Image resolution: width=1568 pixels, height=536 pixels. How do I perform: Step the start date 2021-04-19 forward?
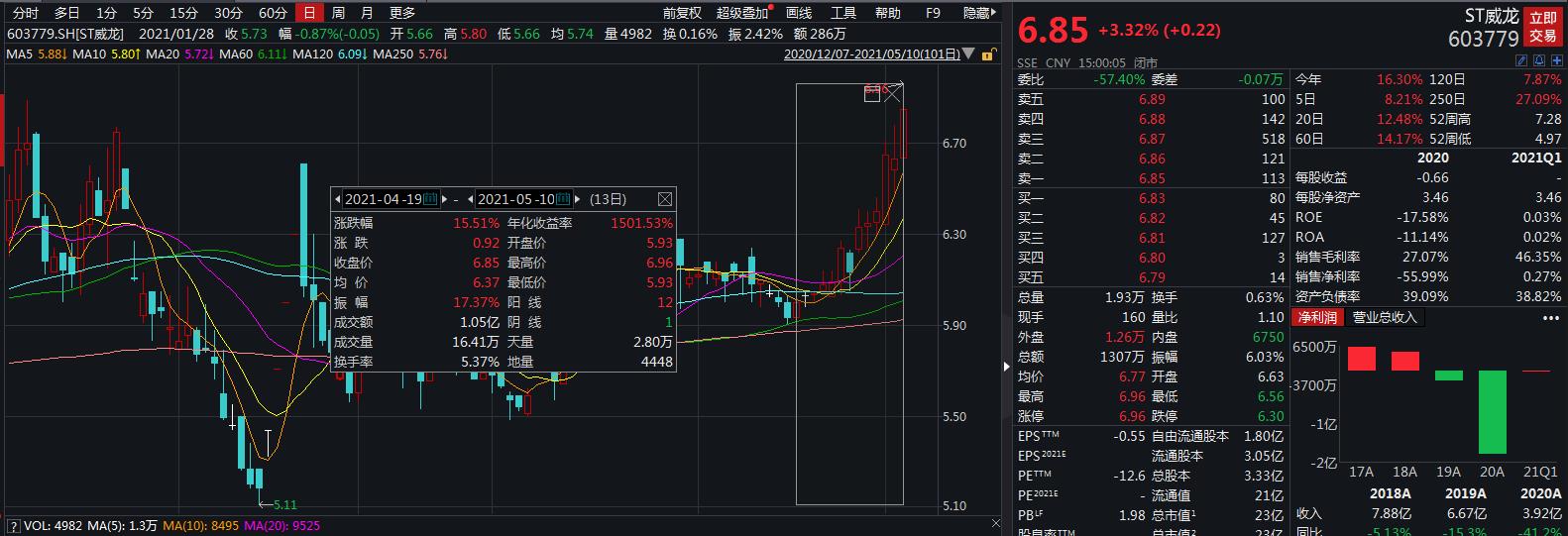445,199
